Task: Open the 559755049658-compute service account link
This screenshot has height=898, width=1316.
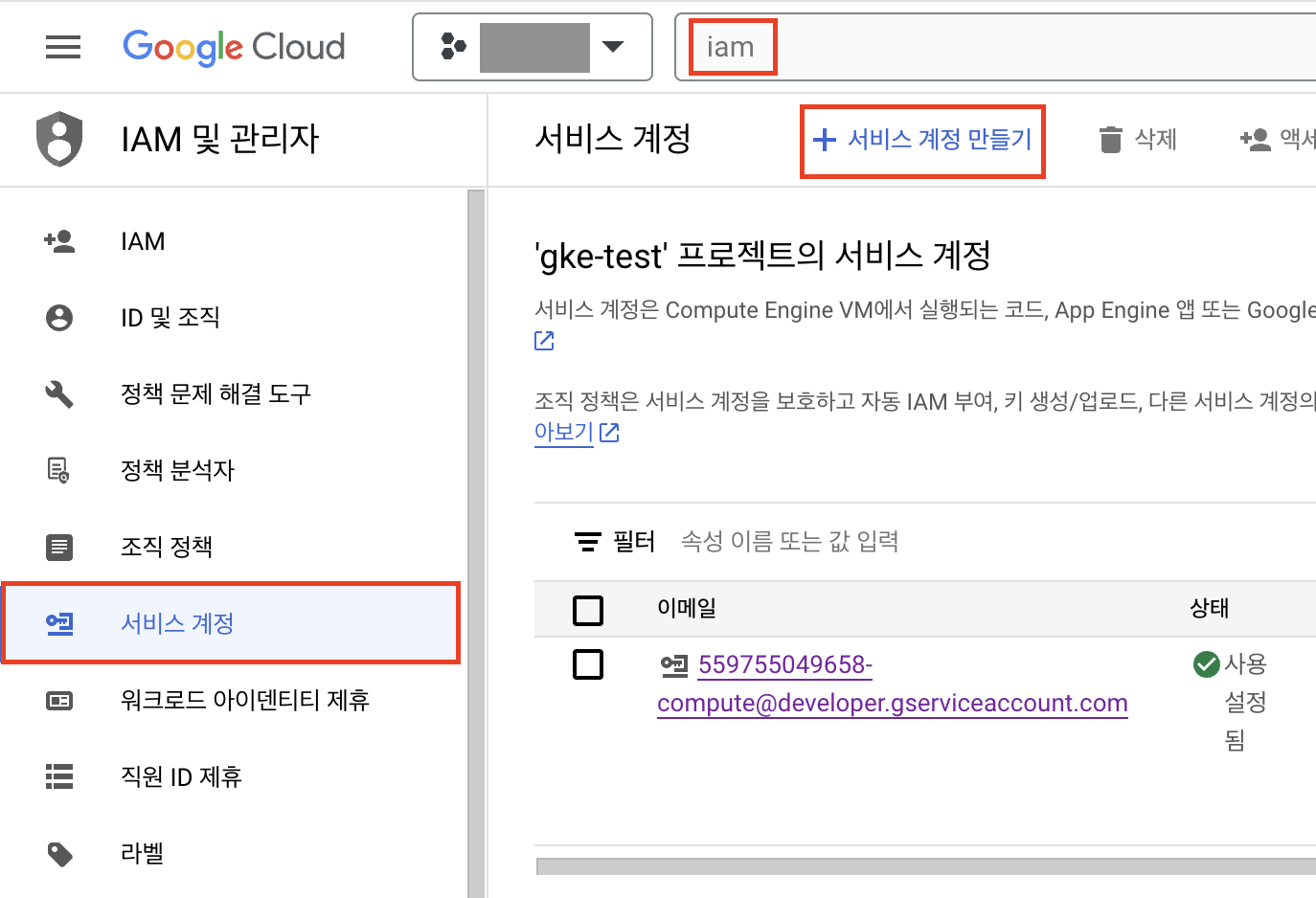Action: click(893, 684)
